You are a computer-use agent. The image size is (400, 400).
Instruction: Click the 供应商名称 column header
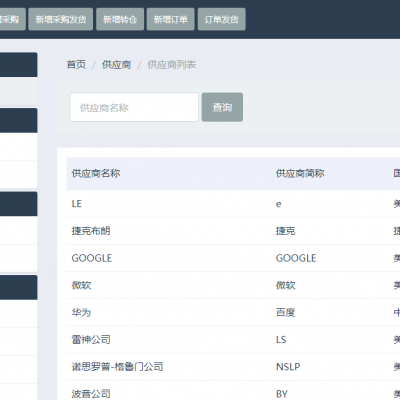coord(96,173)
